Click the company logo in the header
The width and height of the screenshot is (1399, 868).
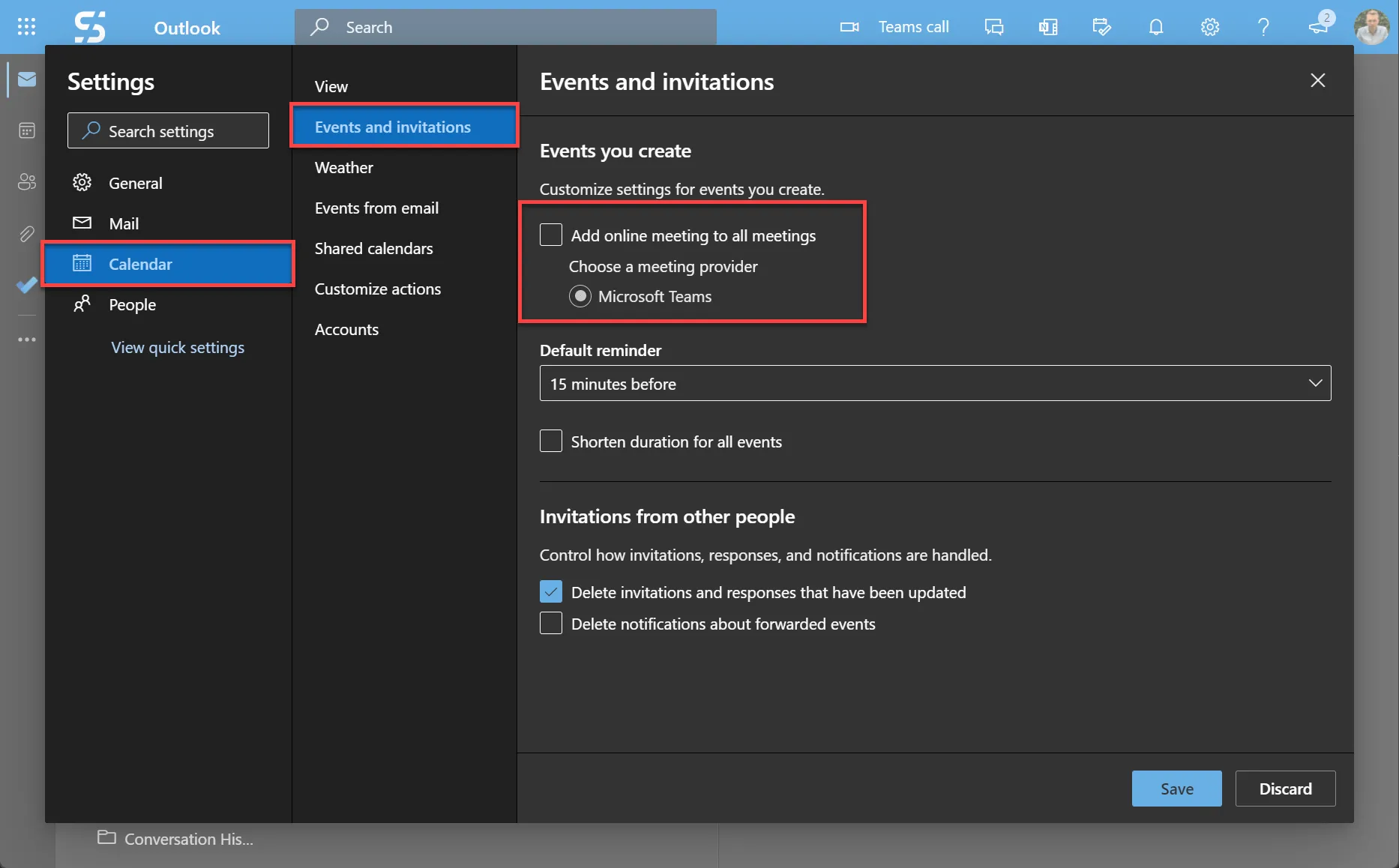(x=90, y=27)
